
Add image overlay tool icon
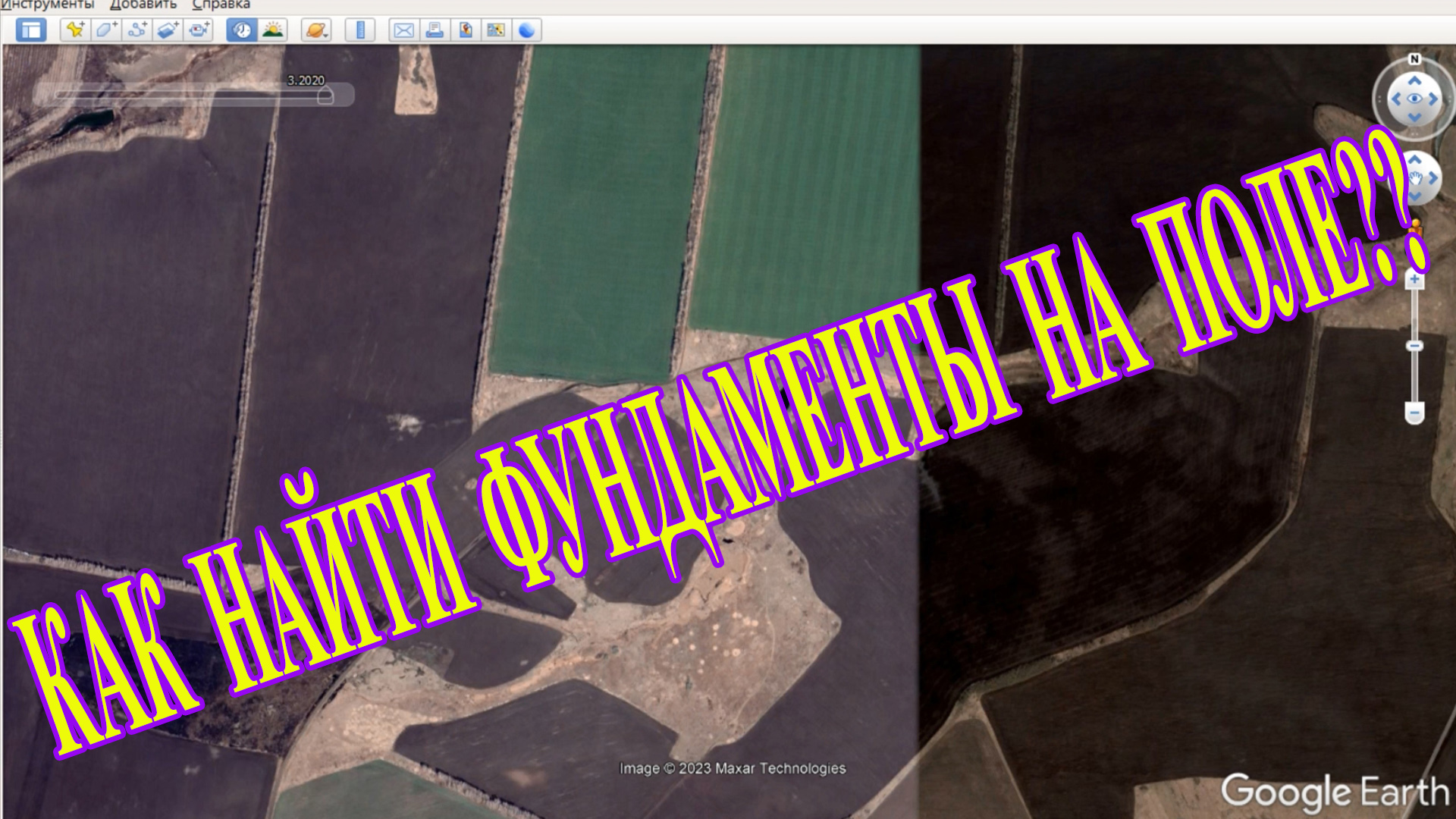point(168,30)
